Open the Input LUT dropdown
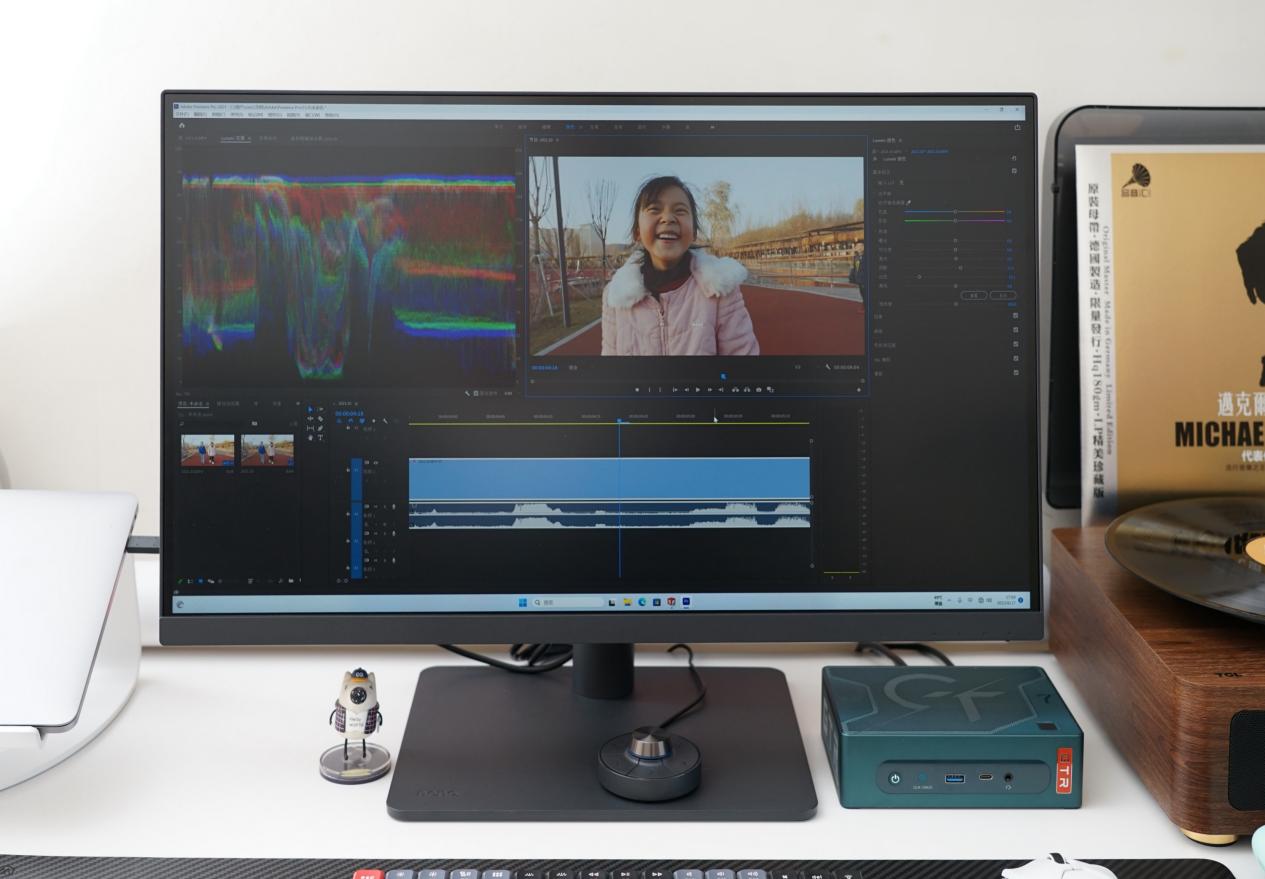Screen dimensions: 1265x879 901,183
